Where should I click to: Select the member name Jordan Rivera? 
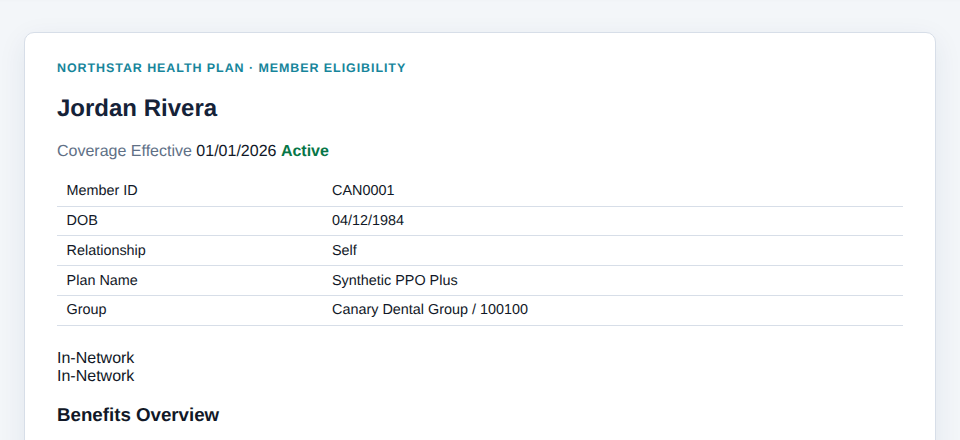[x=137, y=108]
